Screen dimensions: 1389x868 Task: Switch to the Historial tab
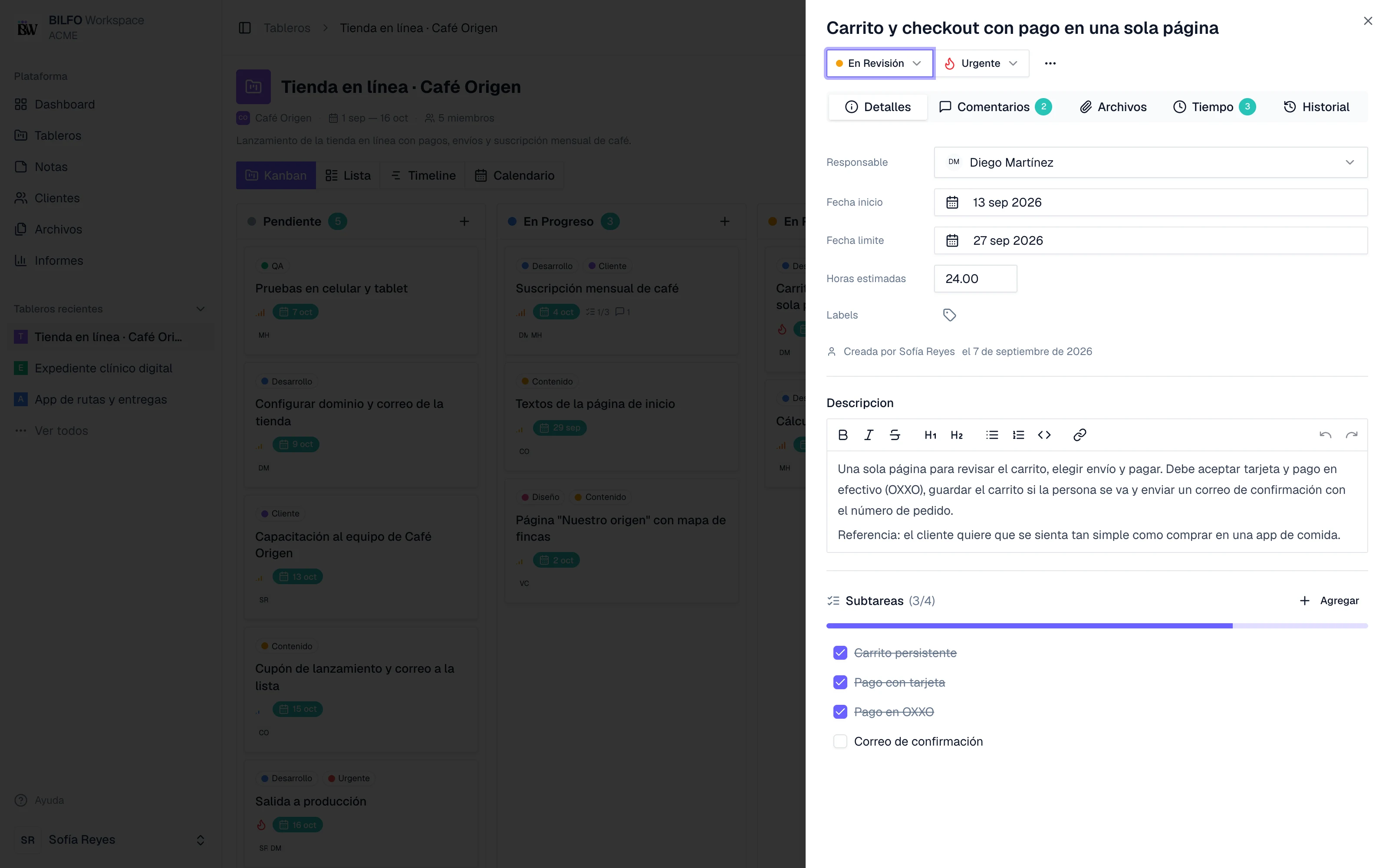[1316, 107]
